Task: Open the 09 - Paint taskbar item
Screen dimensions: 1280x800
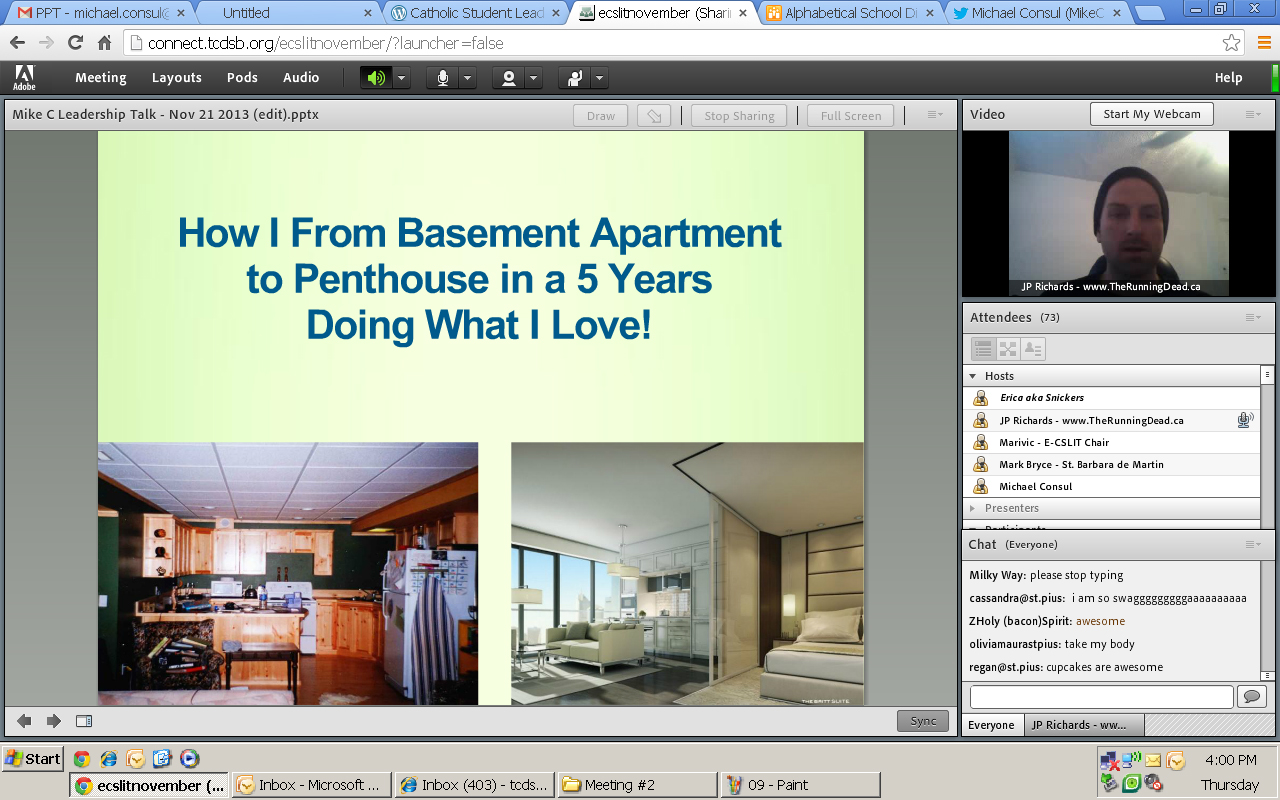Action: point(800,785)
